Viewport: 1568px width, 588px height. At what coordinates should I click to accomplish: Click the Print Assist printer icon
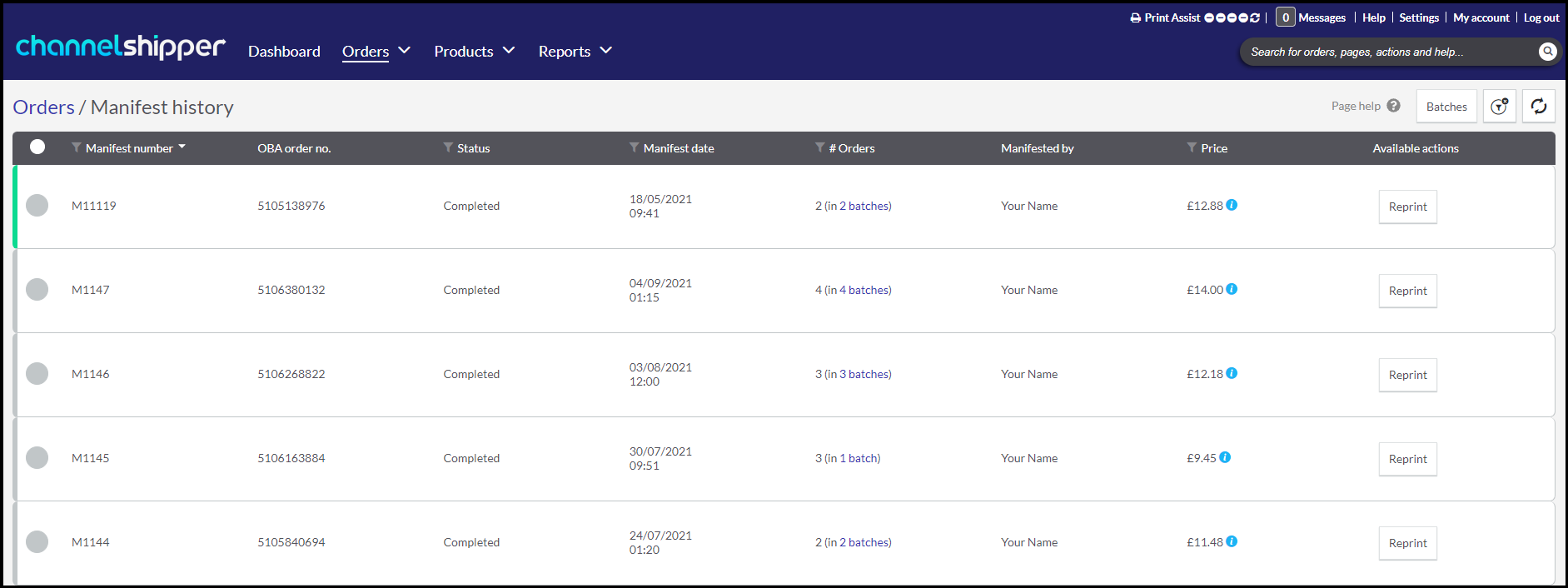pyautogui.click(x=1135, y=17)
